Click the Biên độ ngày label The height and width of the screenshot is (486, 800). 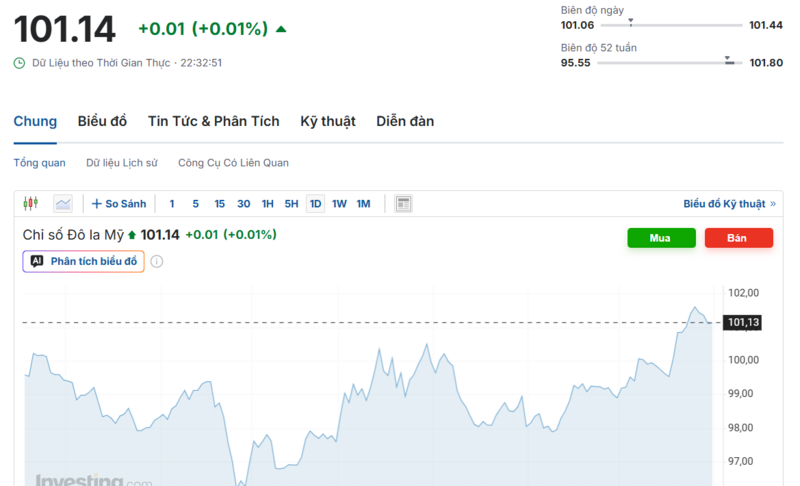pos(592,10)
